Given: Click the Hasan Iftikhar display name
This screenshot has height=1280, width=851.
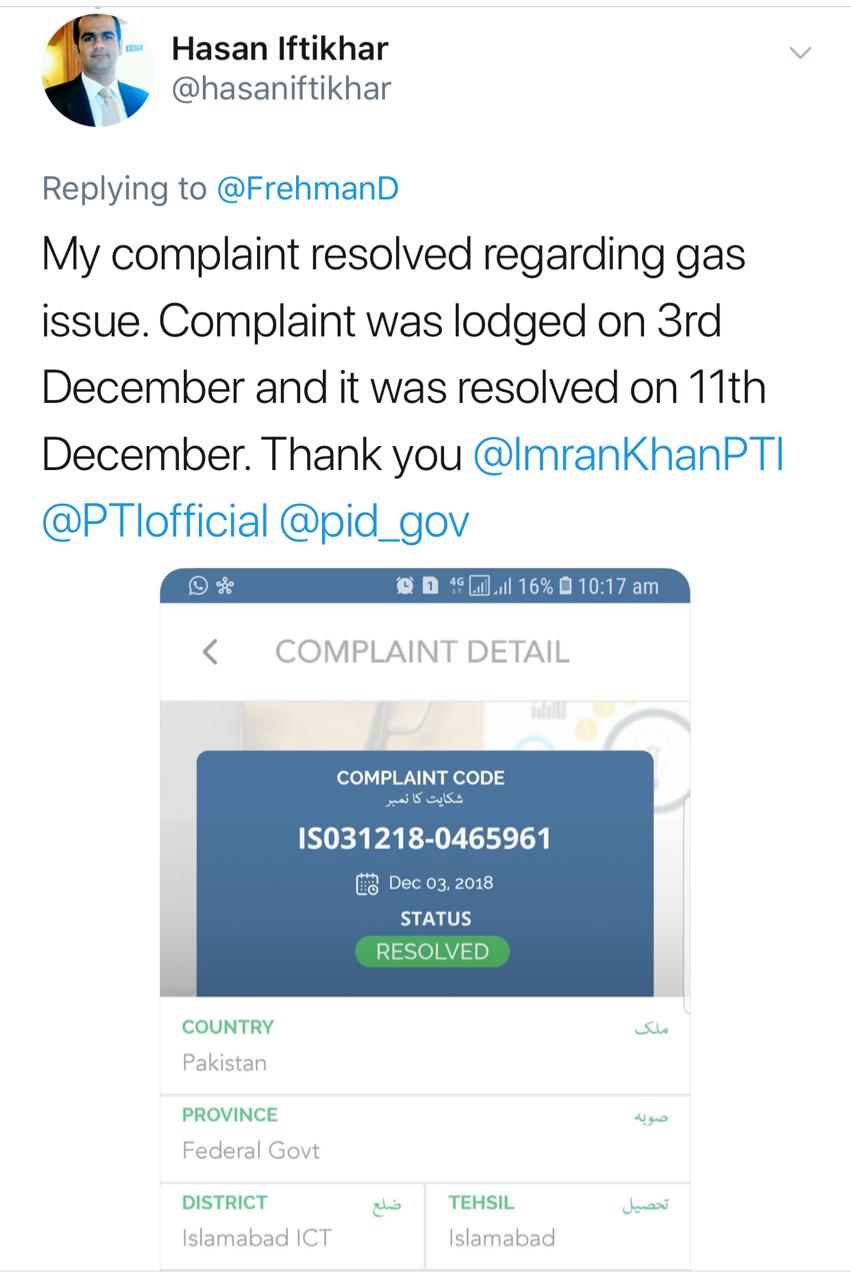Looking at the screenshot, I should click(280, 48).
